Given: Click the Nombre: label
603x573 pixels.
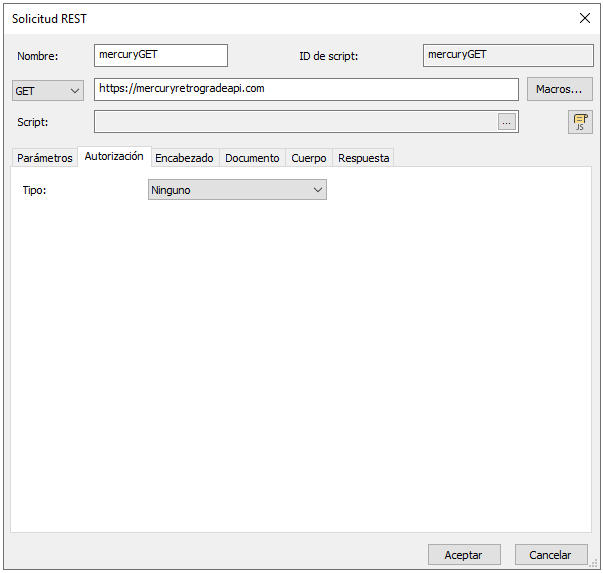Looking at the screenshot, I should (38, 56).
